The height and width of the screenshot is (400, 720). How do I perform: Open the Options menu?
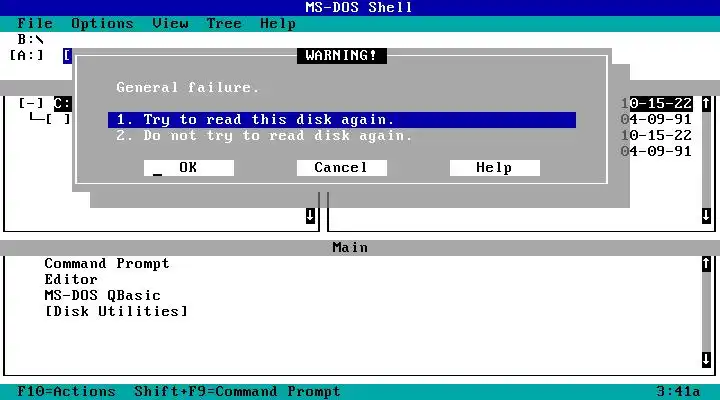[102, 23]
